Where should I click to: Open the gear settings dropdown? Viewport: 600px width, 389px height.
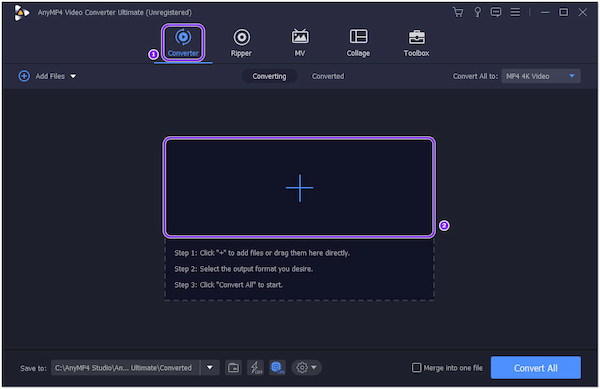pyautogui.click(x=307, y=368)
